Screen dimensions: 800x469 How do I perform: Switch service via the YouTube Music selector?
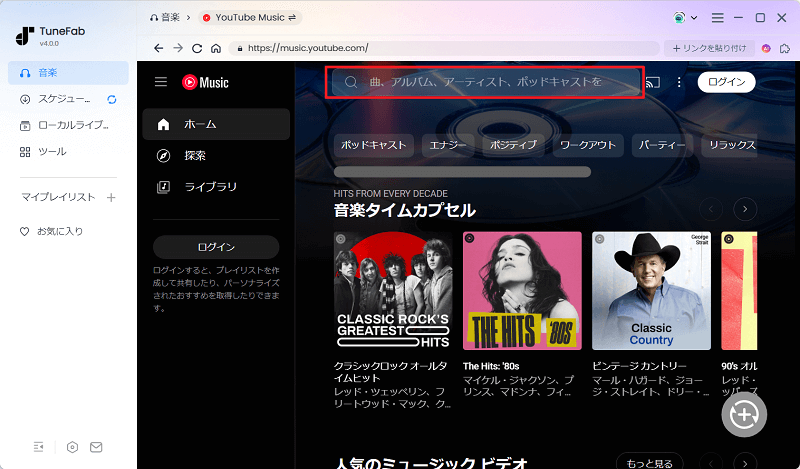250,17
